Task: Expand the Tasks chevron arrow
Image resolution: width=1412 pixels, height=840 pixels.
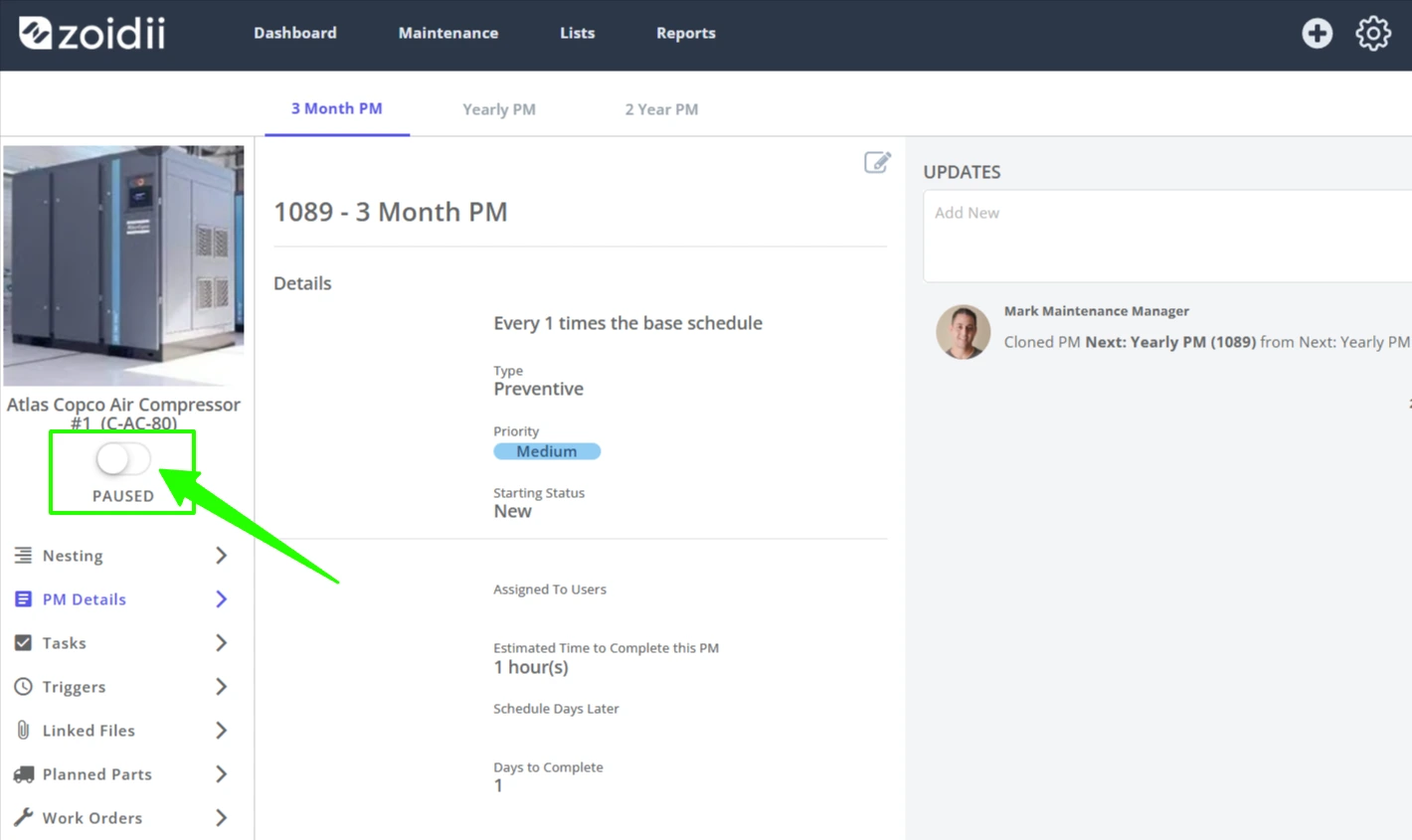Action: pyautogui.click(x=221, y=642)
